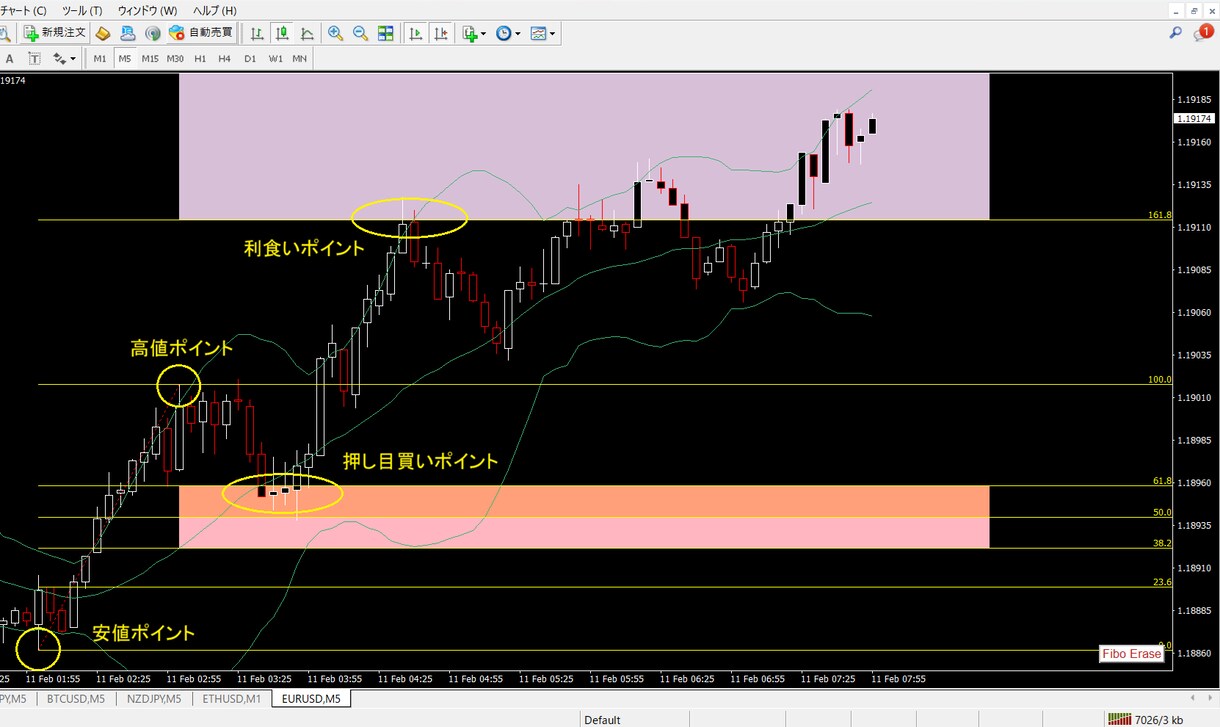Screen dimensions: 1220x727
Task: Switch to the BTCUSD,M5 chart tab
Action: point(77,698)
